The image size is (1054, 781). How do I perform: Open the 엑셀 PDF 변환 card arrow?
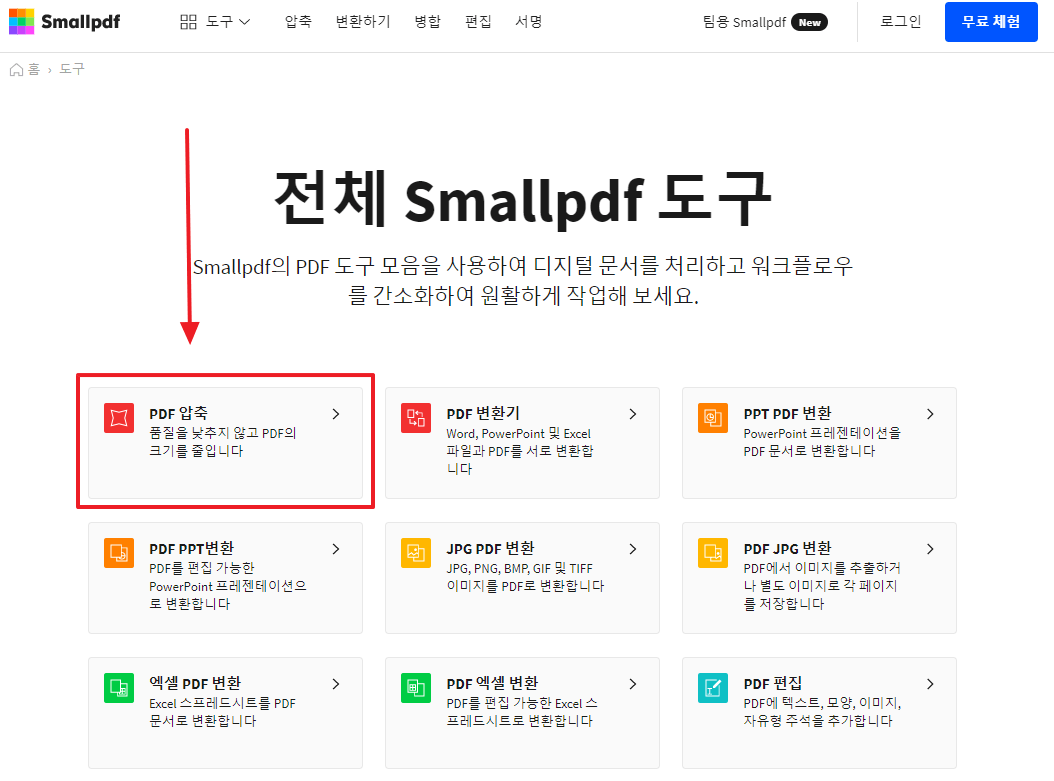336,684
